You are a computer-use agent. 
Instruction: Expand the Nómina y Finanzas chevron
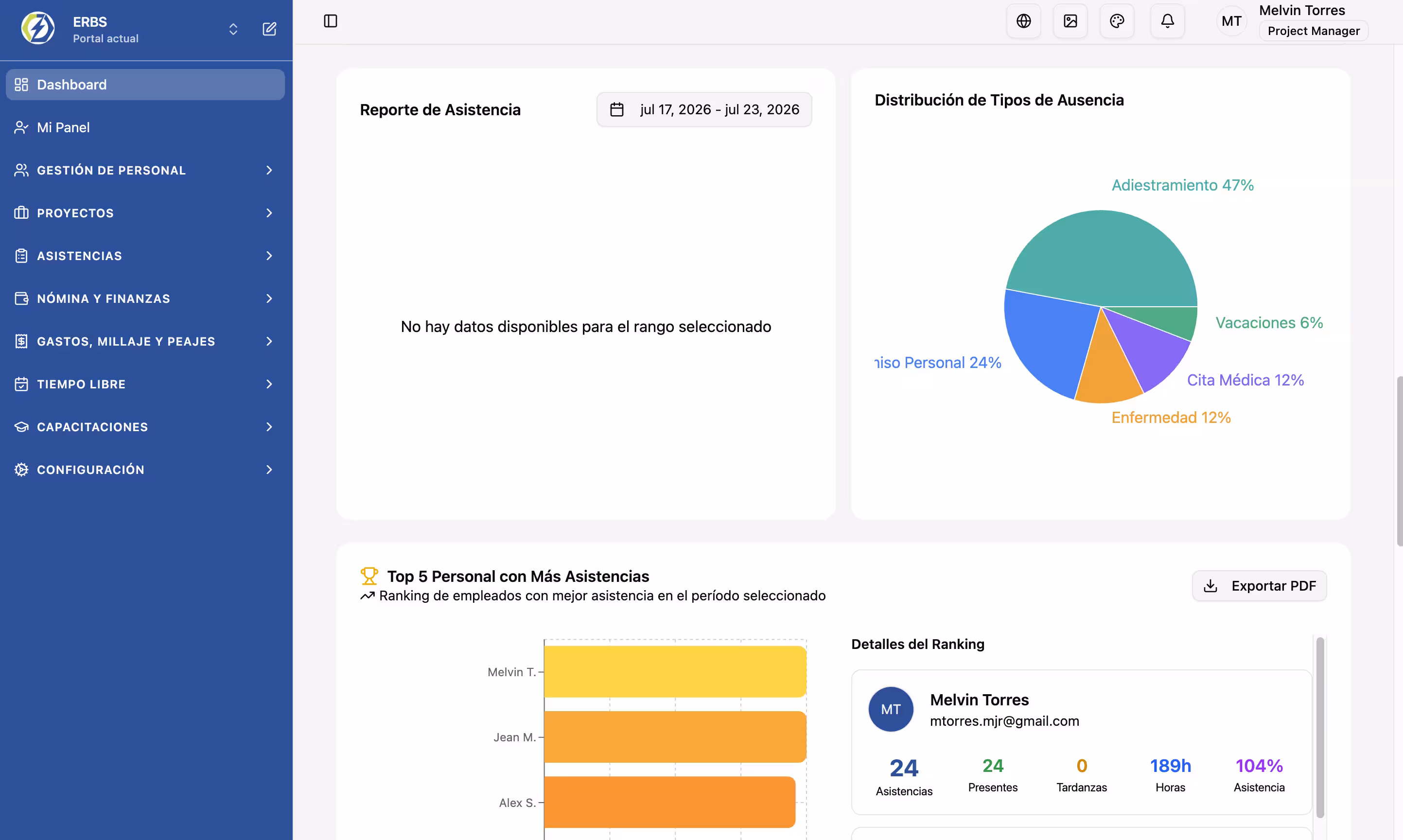pyautogui.click(x=269, y=298)
